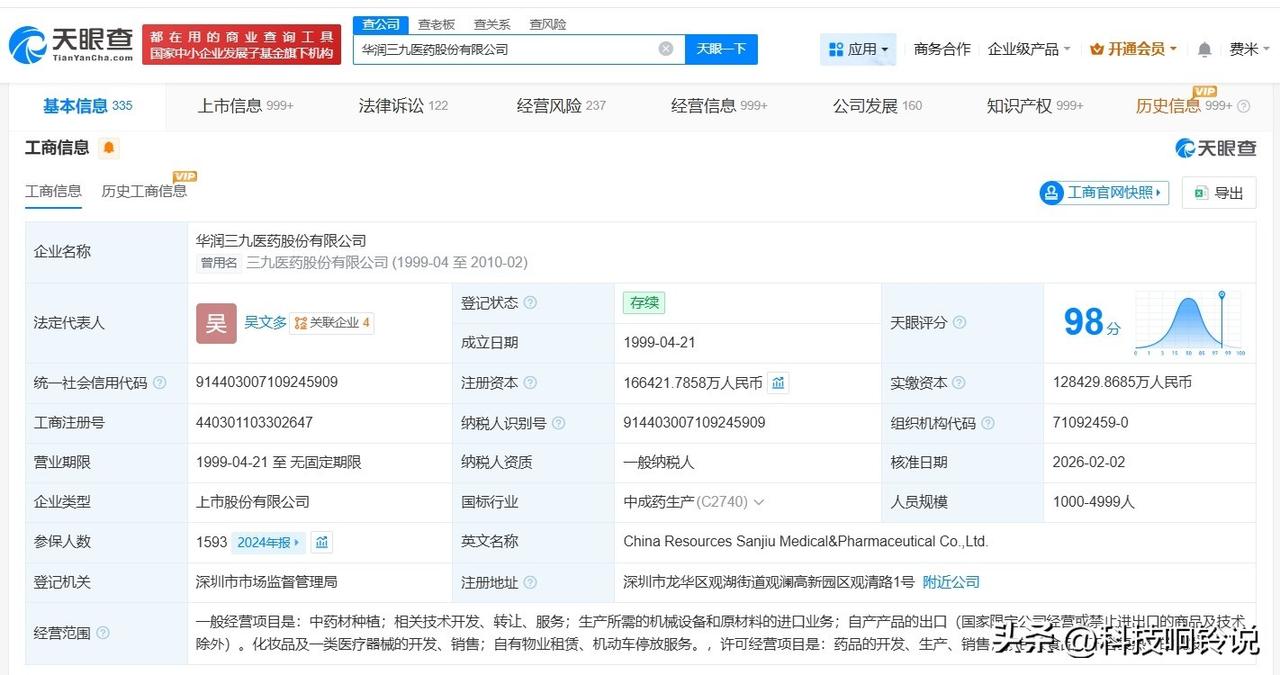Screen dimensions: 1280x675
Task: Select the 公司发展 160 tab
Action: coord(877,105)
